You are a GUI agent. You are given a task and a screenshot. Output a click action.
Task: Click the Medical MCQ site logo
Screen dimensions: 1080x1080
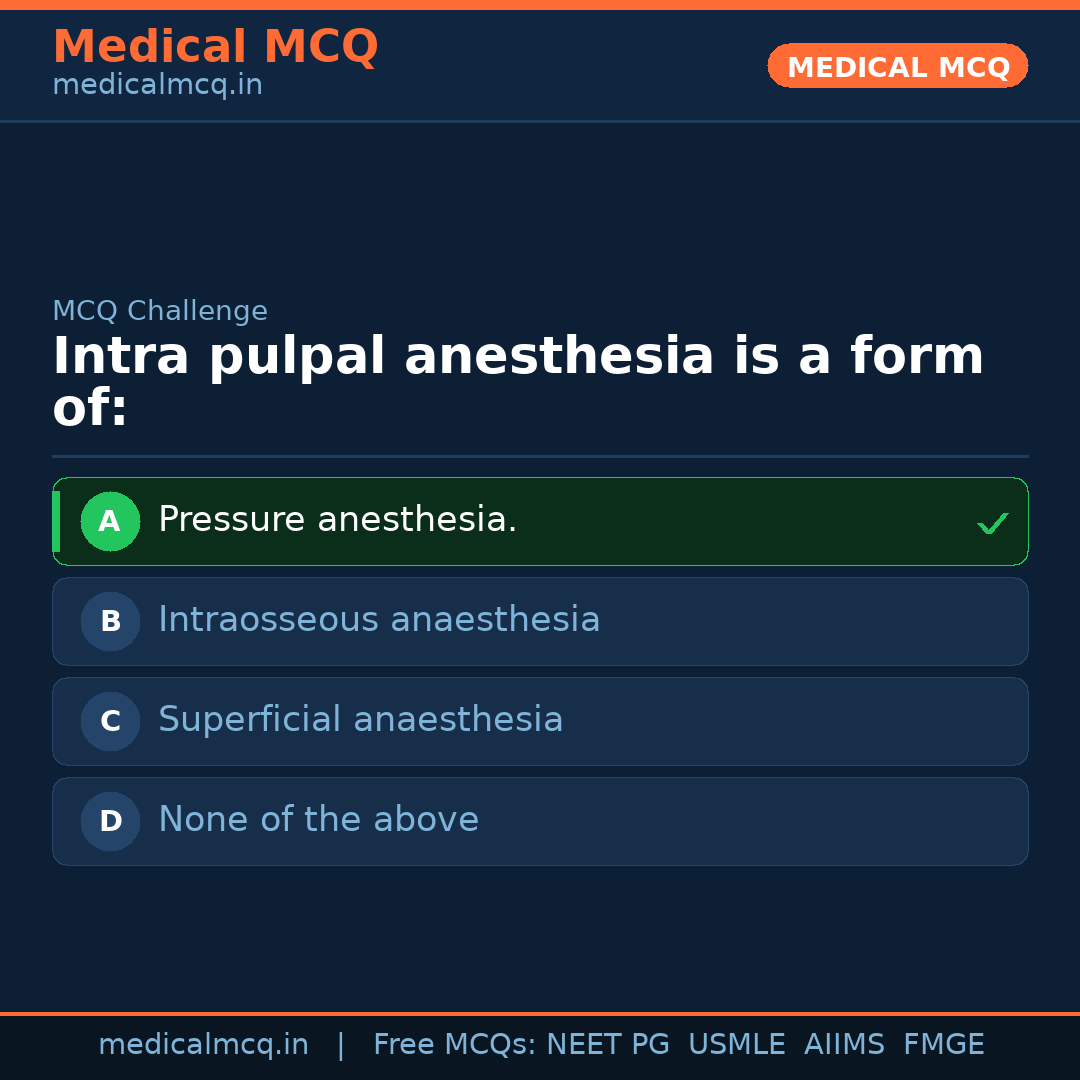215,47
